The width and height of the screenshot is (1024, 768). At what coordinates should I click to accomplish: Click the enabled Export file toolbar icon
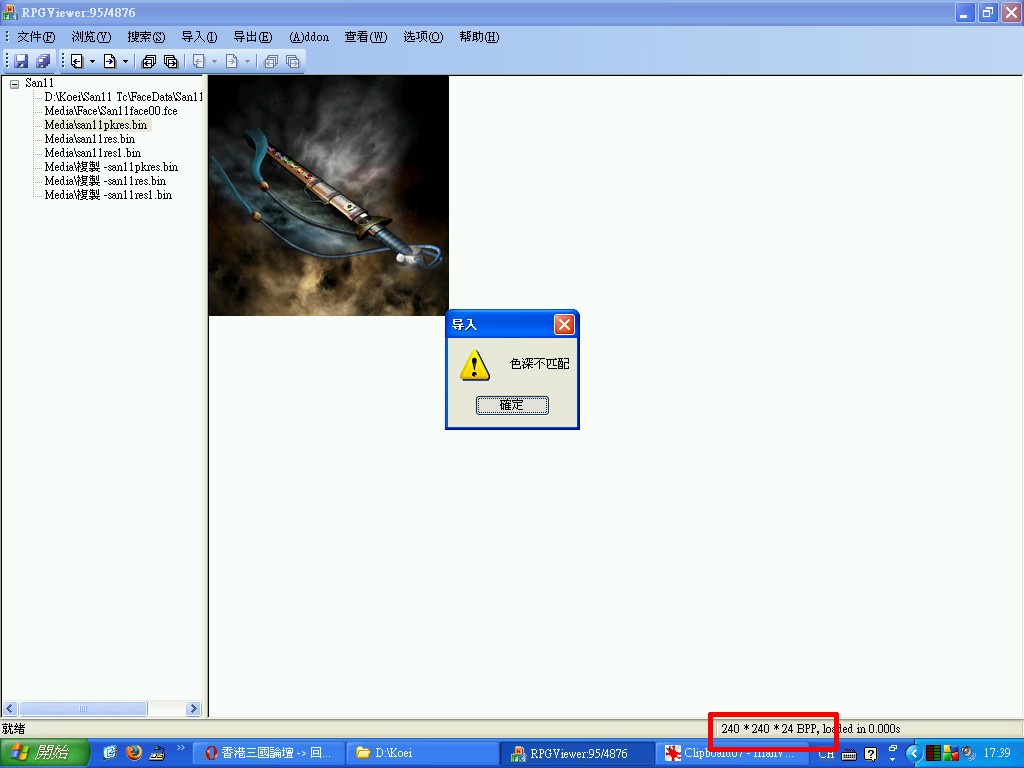(110, 61)
